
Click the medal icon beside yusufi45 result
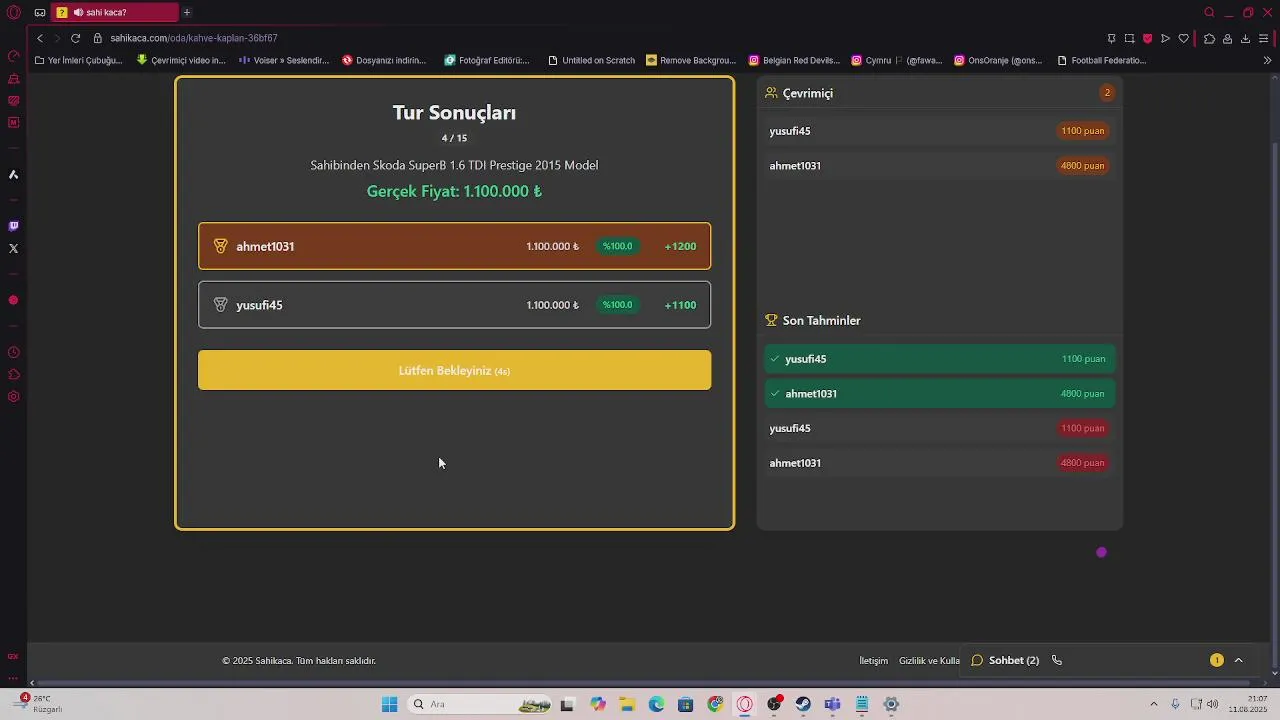(221, 305)
